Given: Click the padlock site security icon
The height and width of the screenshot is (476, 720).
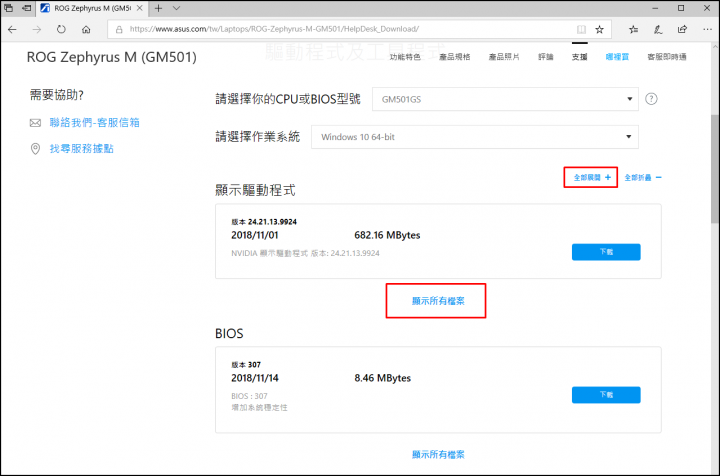Looking at the screenshot, I should coord(119,29).
